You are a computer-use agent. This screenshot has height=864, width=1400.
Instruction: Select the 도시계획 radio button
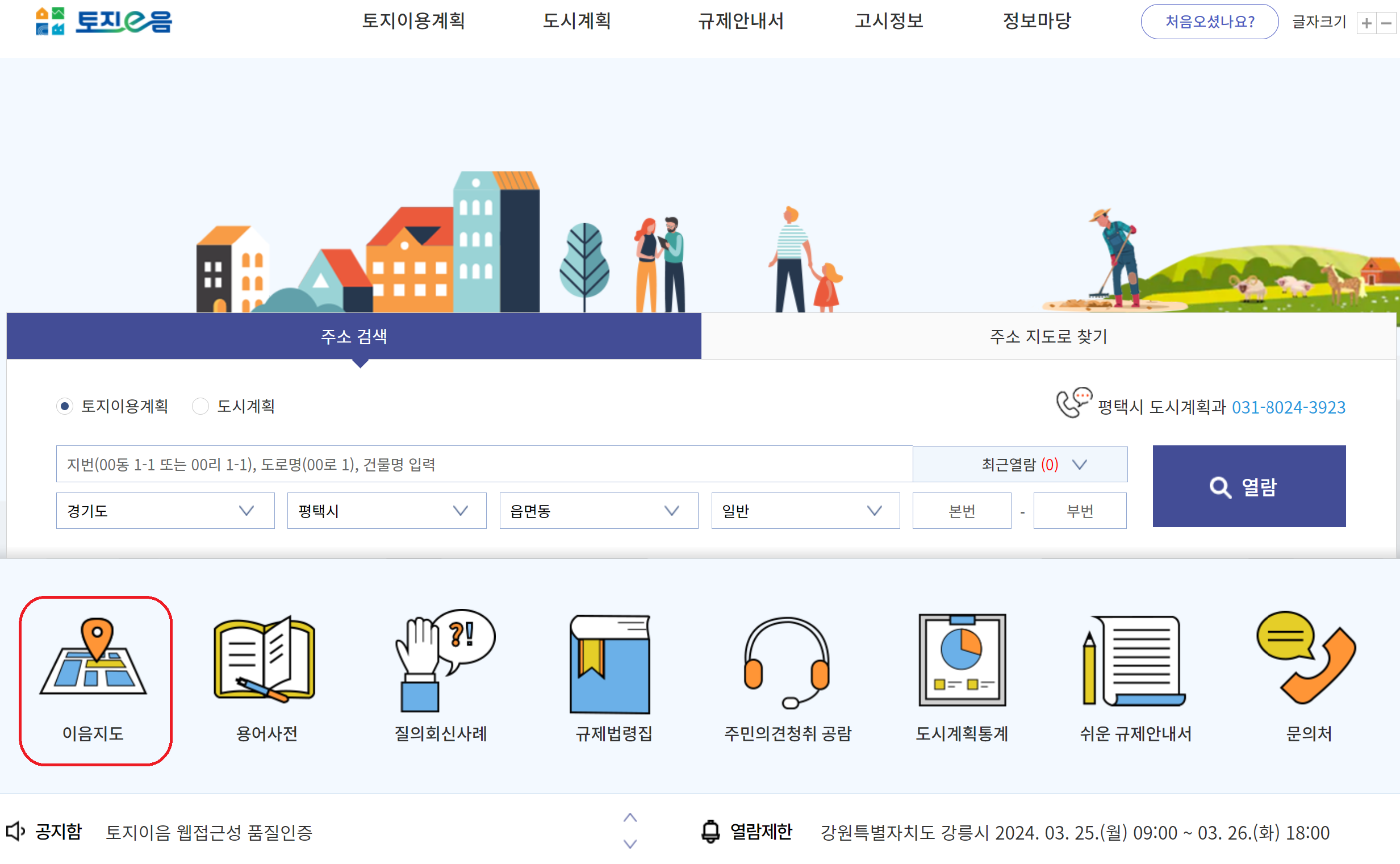click(200, 406)
